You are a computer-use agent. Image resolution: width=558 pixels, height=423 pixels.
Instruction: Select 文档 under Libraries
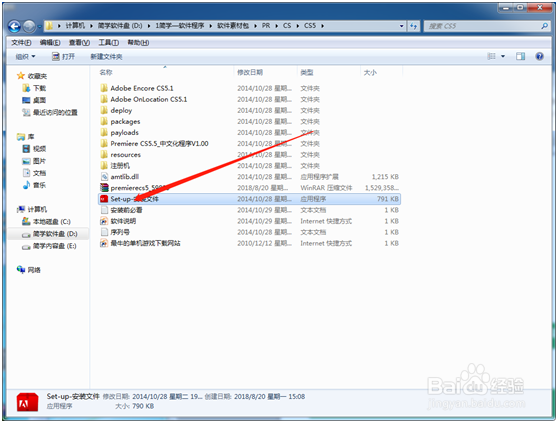pyautogui.click(x=39, y=173)
